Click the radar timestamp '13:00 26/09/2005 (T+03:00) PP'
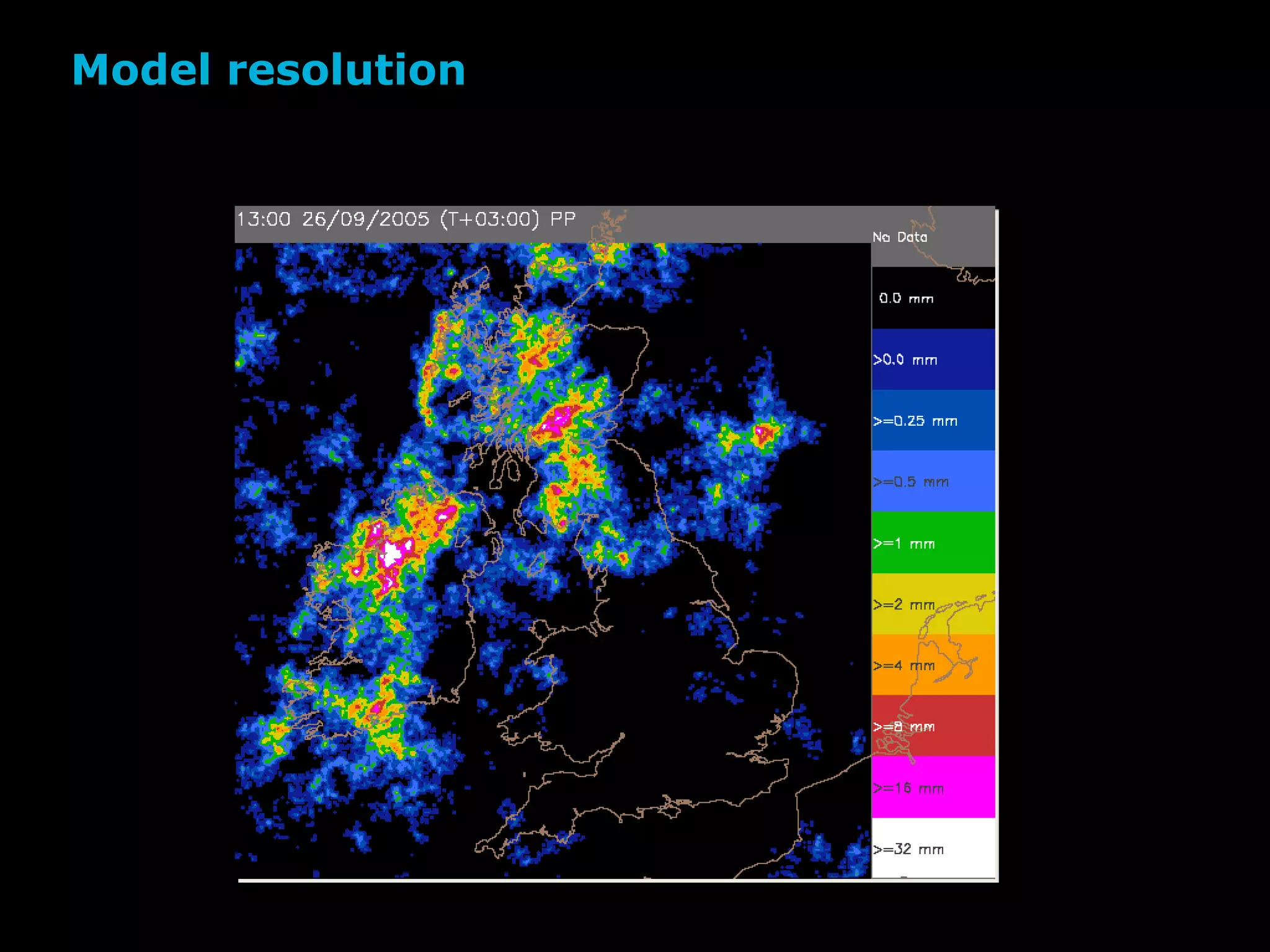This screenshot has width=1270, height=952. (x=406, y=219)
